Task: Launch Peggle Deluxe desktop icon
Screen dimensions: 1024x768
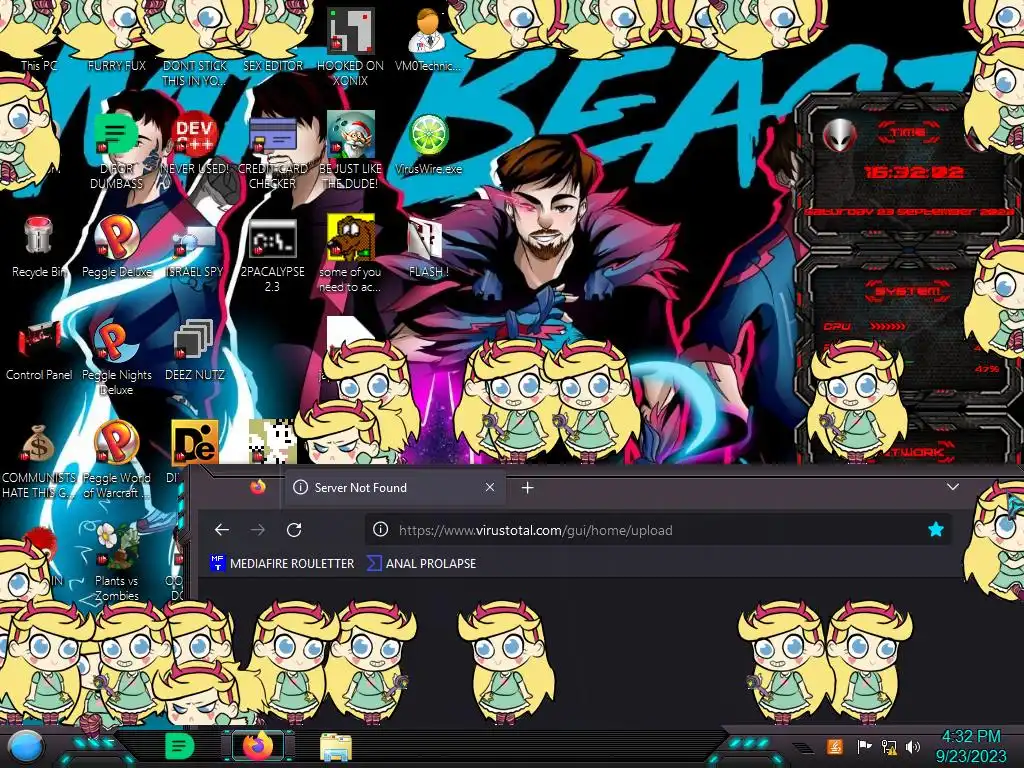Action: (116, 247)
